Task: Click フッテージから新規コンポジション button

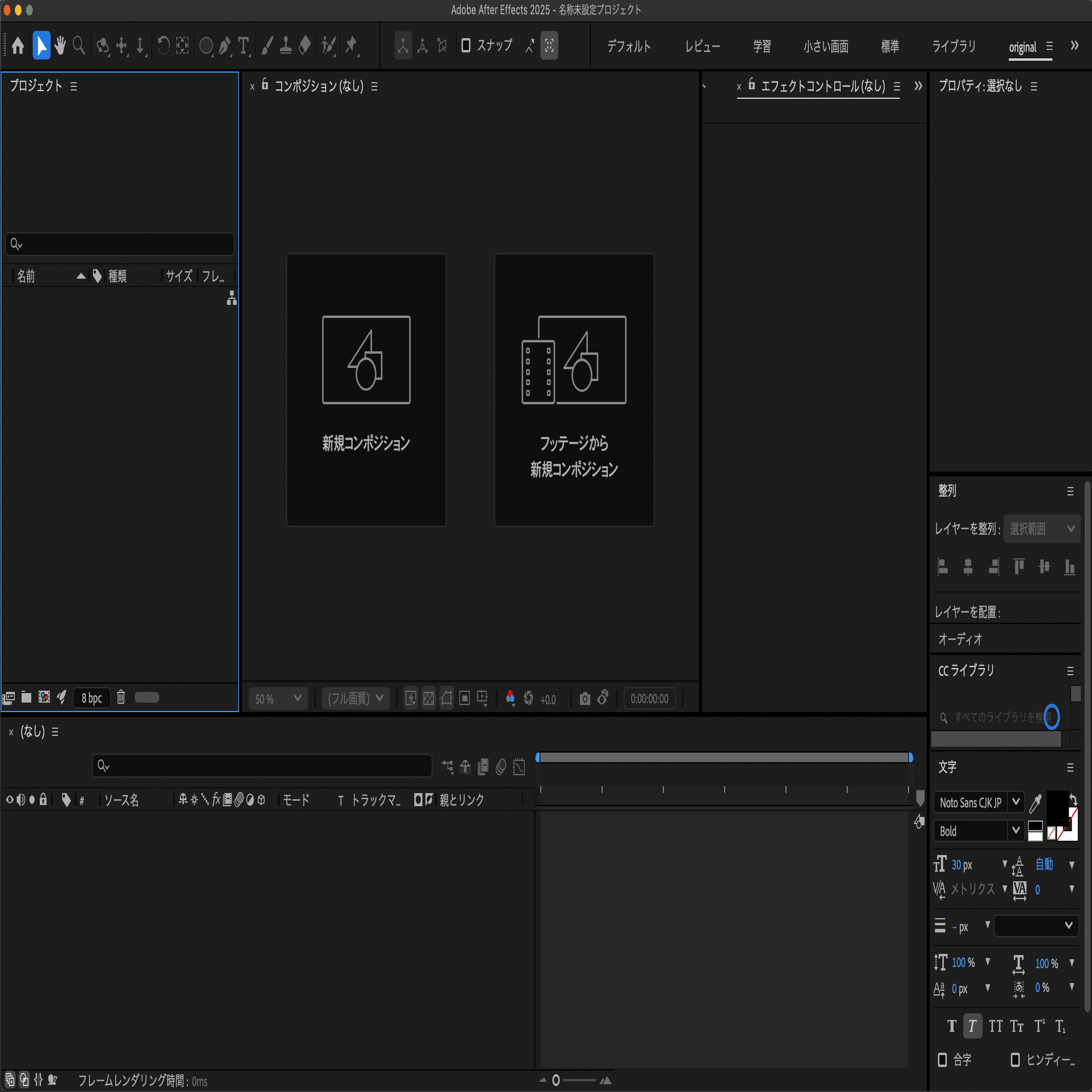Action: (x=574, y=390)
